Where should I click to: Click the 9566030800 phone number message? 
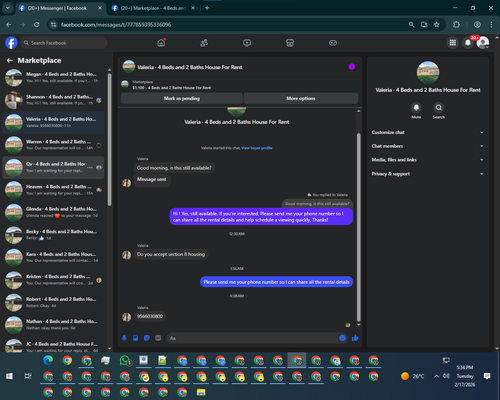coord(150,316)
